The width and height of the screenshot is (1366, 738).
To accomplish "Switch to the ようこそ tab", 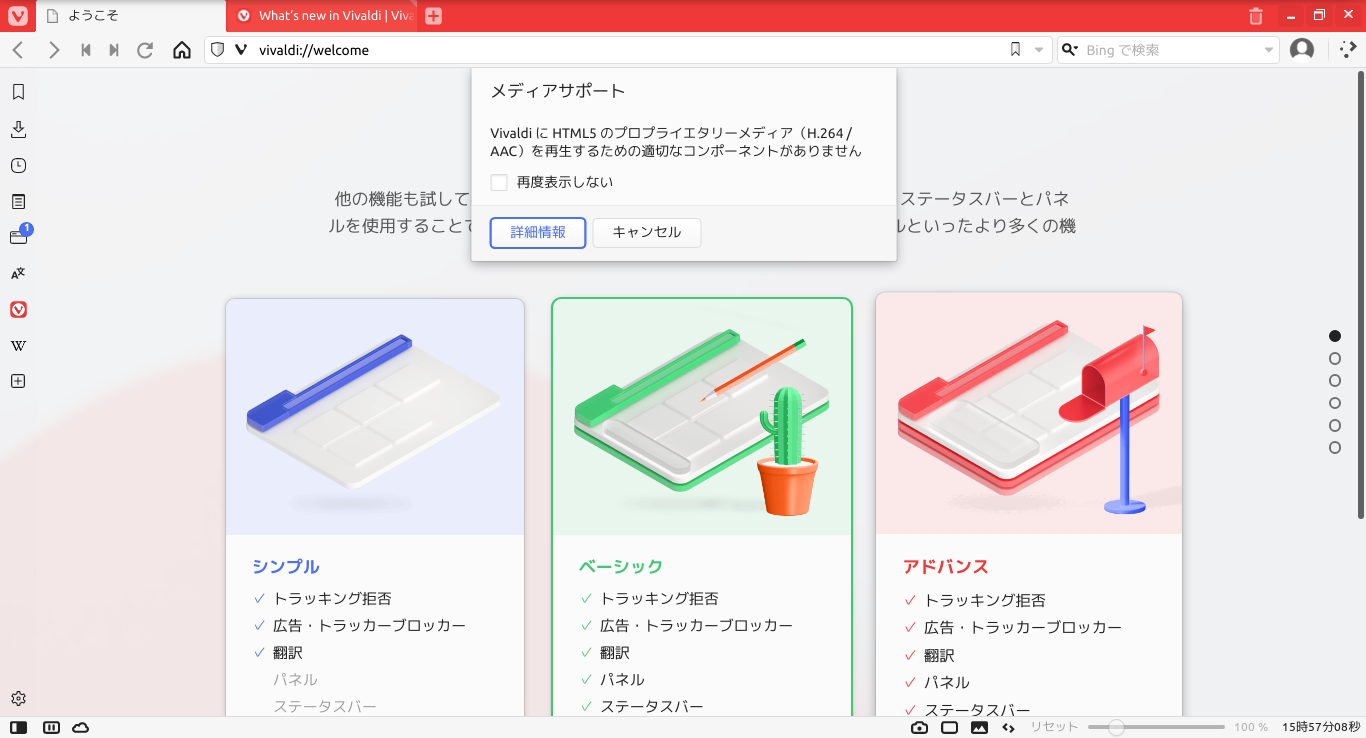I will click(x=131, y=16).
